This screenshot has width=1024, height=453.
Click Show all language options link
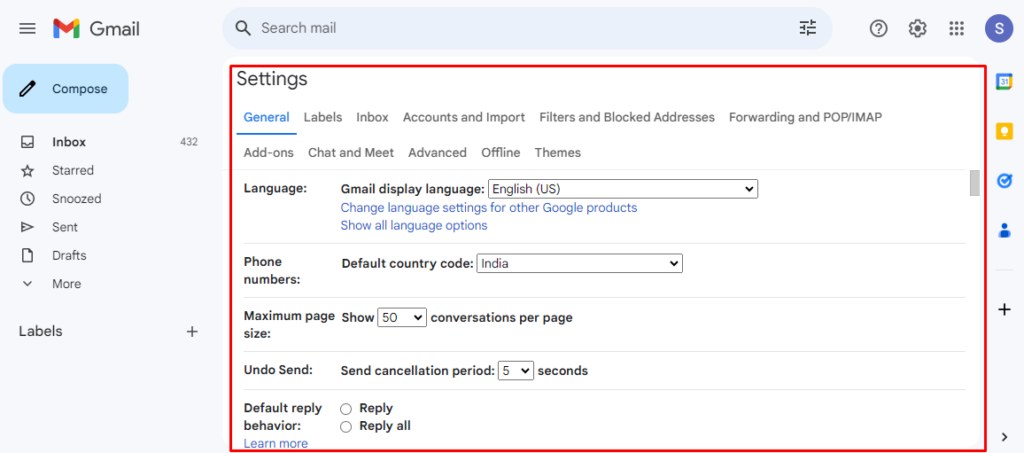point(414,225)
